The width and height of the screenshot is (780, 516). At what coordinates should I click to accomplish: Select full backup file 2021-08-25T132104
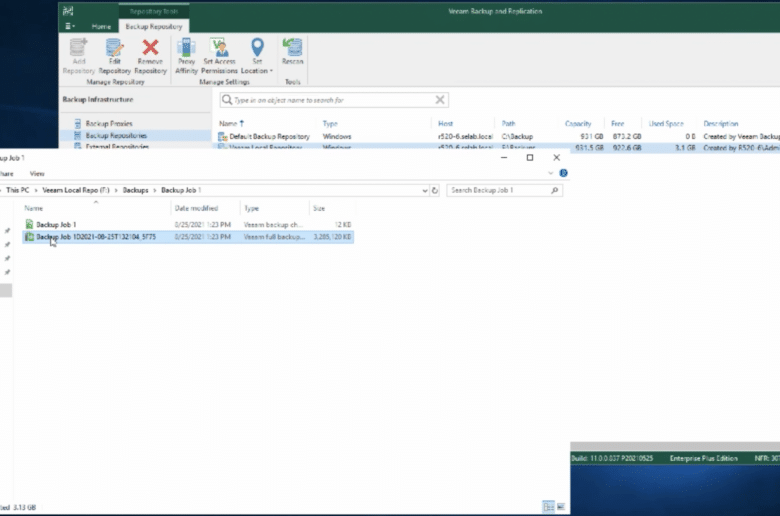188,237
